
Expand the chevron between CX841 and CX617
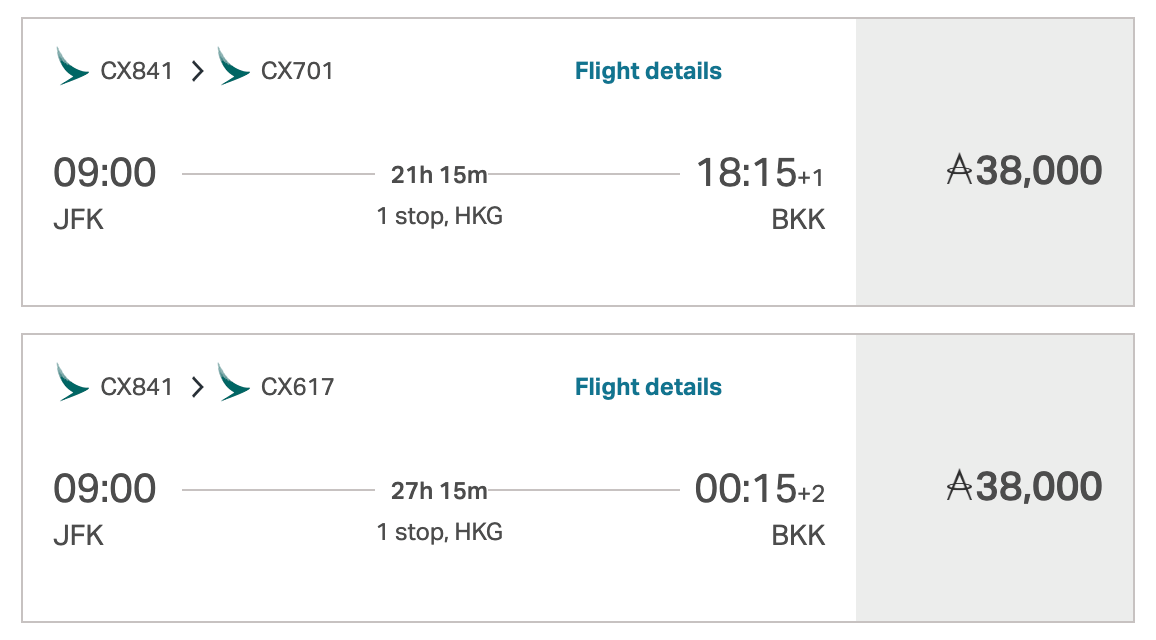(195, 386)
